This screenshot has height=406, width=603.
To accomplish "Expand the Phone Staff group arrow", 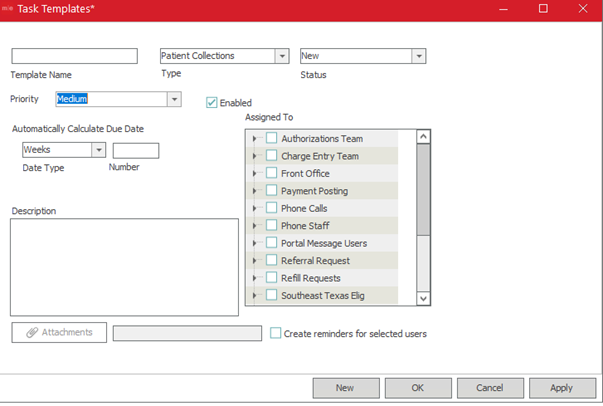I will 255,226.
